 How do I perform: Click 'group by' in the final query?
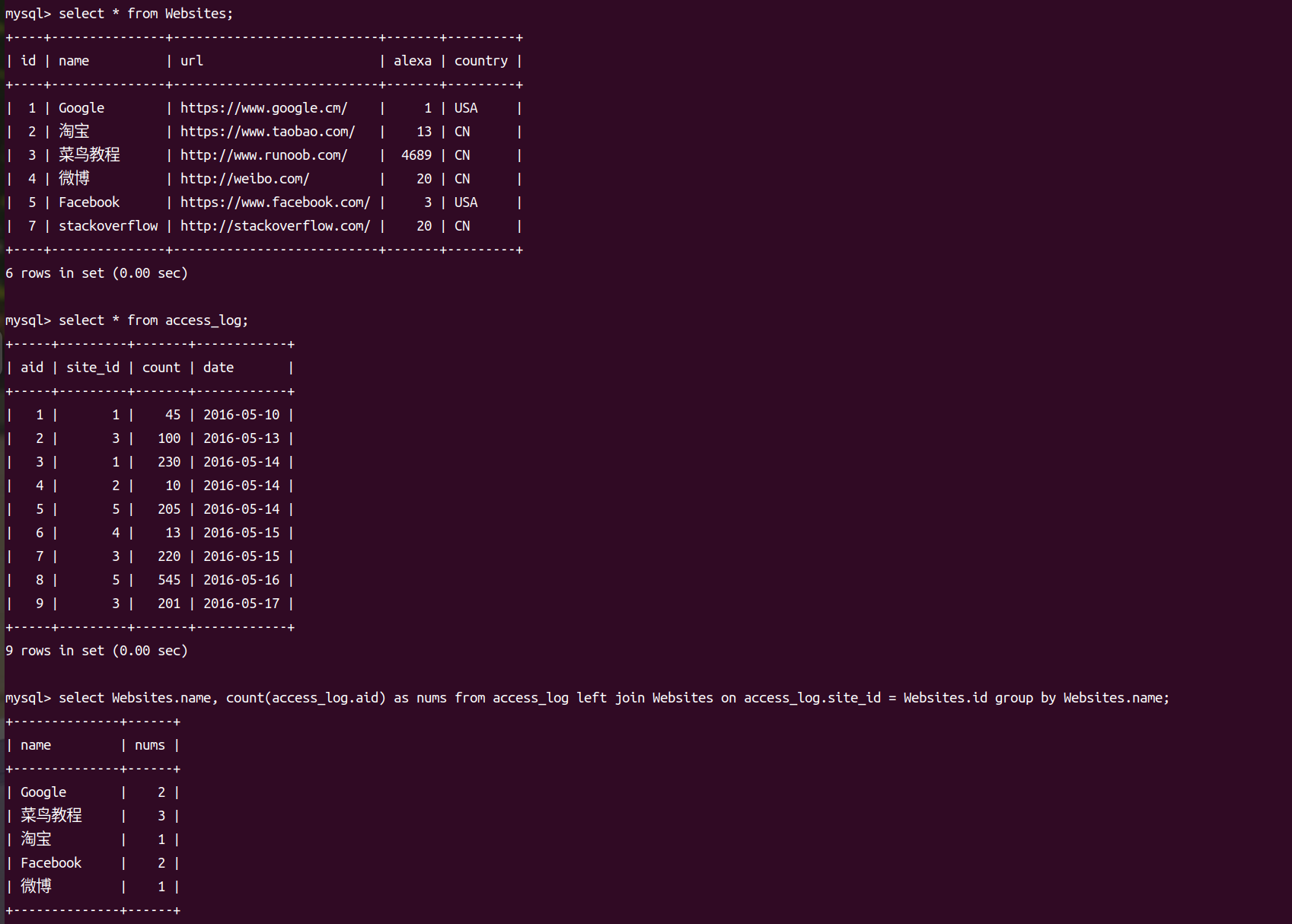1026,698
